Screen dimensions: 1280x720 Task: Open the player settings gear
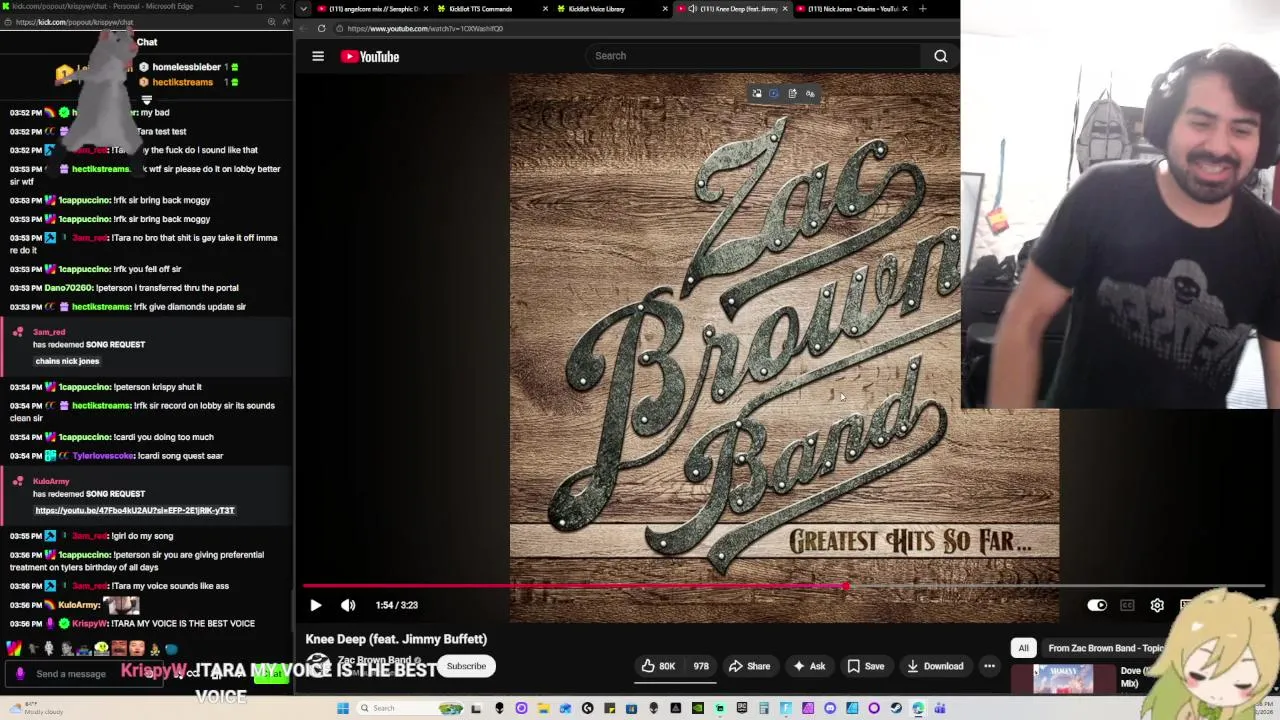[x=1157, y=605]
